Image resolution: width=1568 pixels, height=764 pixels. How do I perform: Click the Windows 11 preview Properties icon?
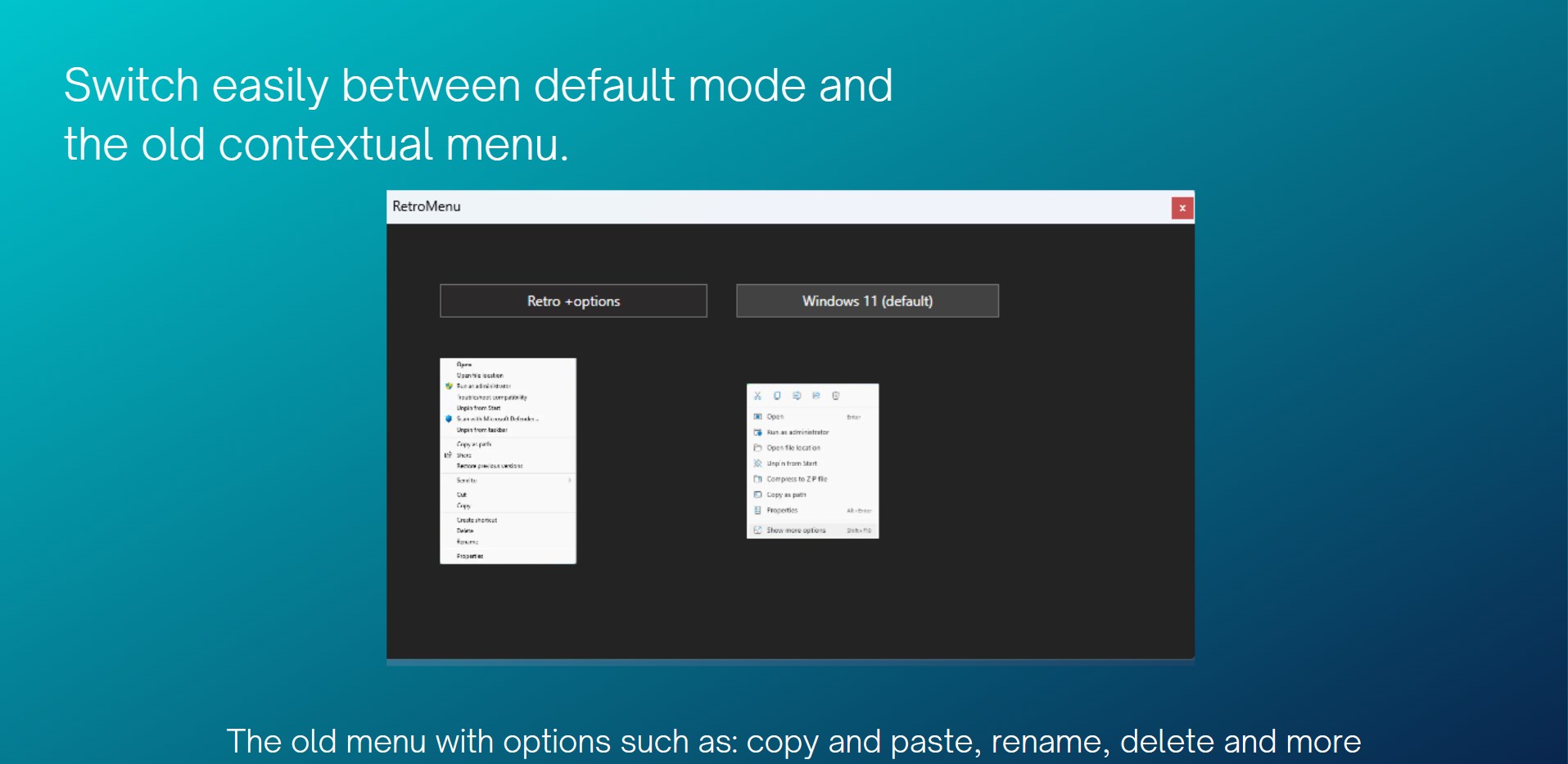pyautogui.click(x=757, y=510)
